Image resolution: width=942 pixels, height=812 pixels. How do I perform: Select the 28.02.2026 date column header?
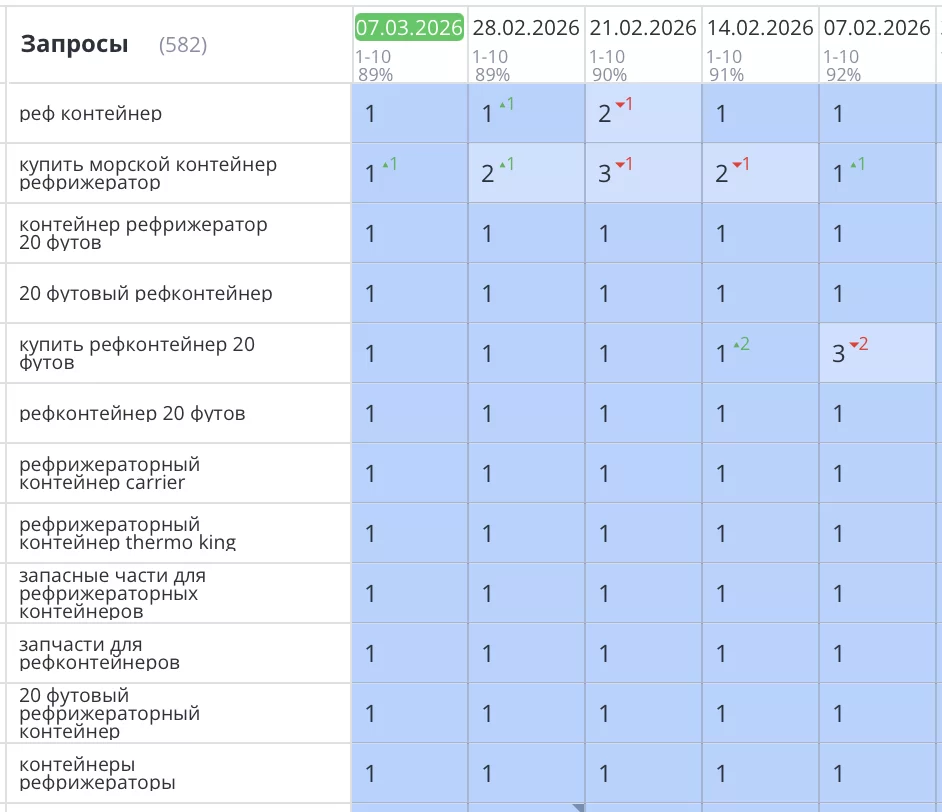(526, 28)
